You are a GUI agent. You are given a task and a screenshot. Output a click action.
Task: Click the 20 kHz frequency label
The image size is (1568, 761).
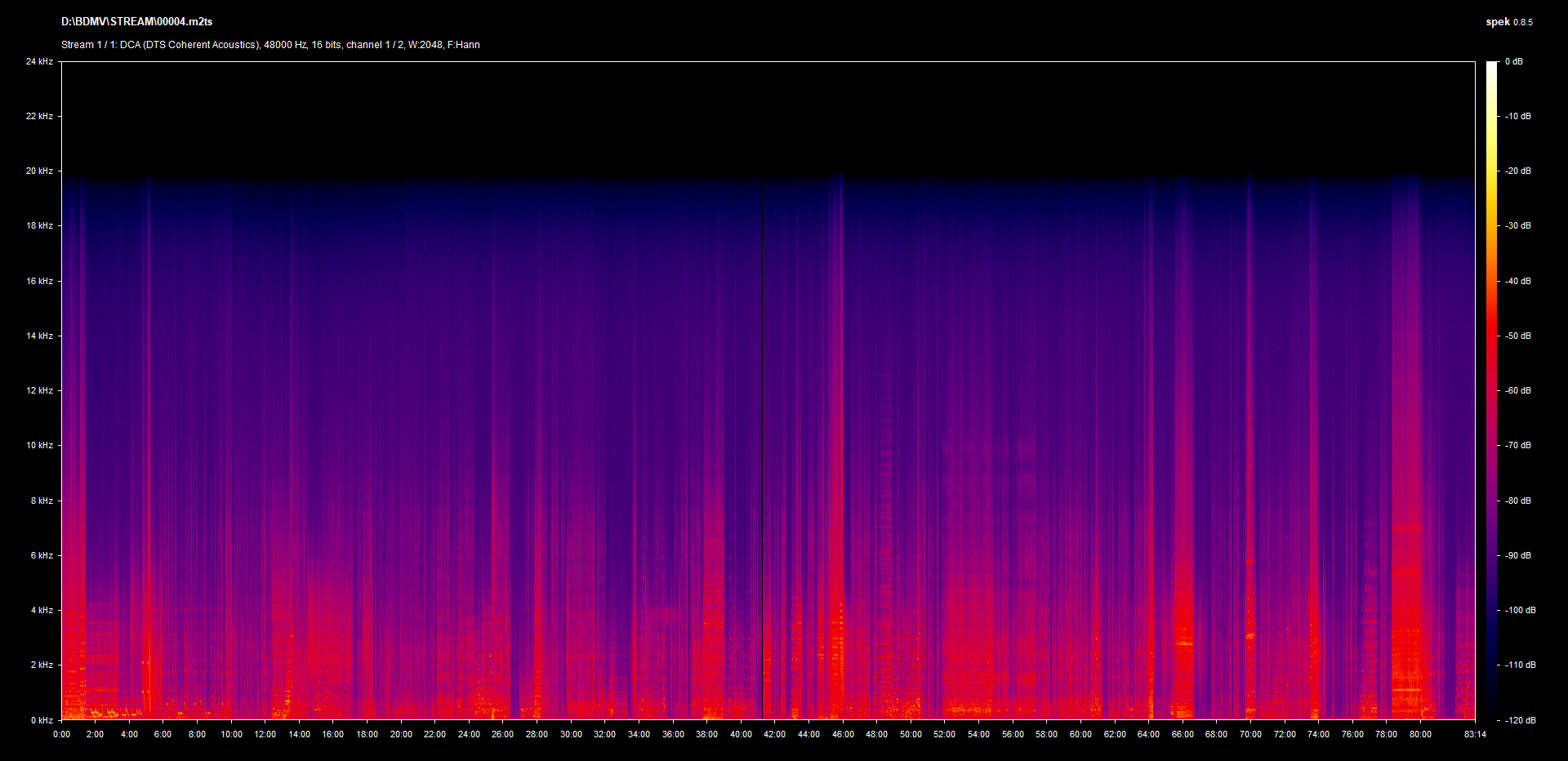coord(39,171)
